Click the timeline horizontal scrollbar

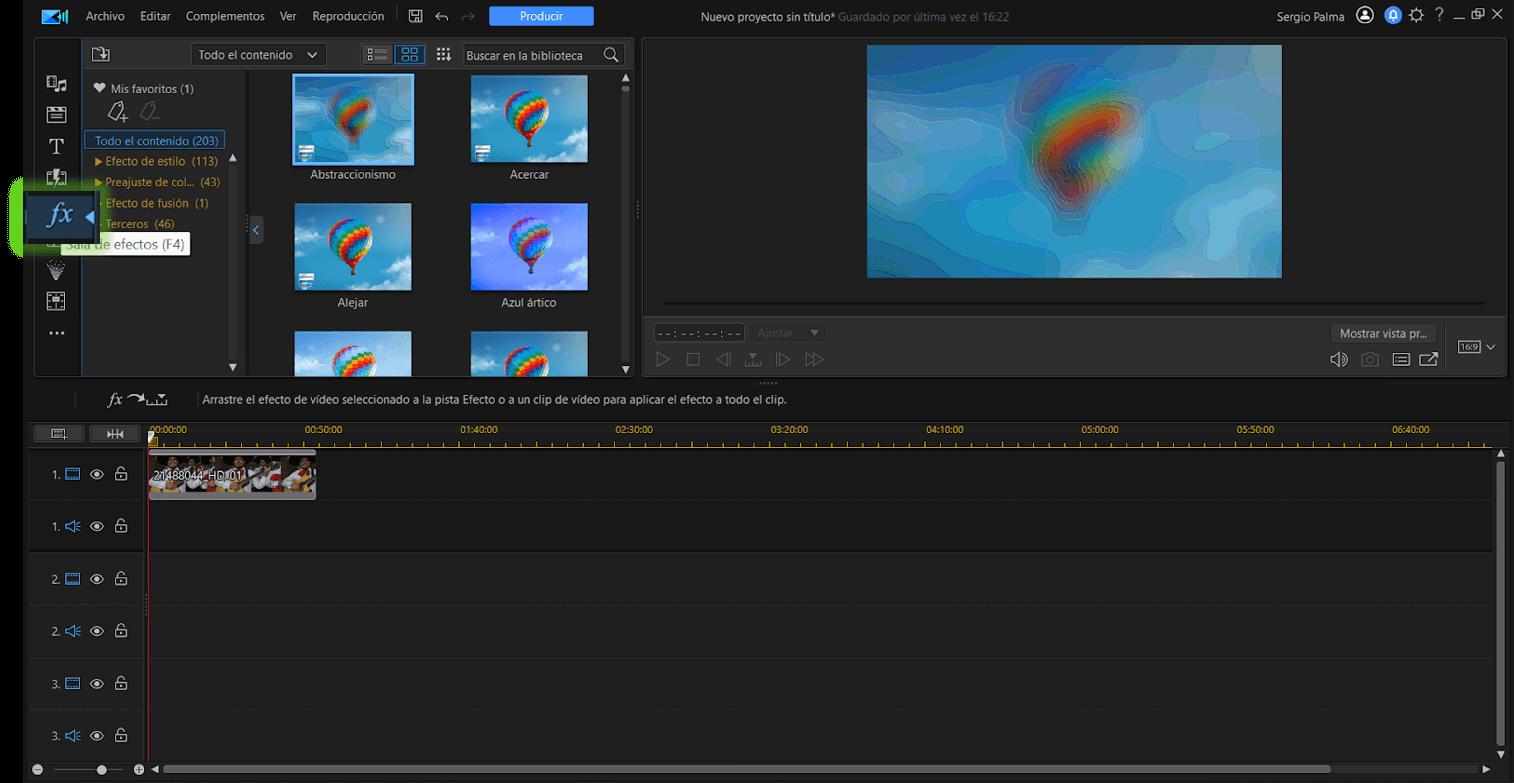coord(747,769)
